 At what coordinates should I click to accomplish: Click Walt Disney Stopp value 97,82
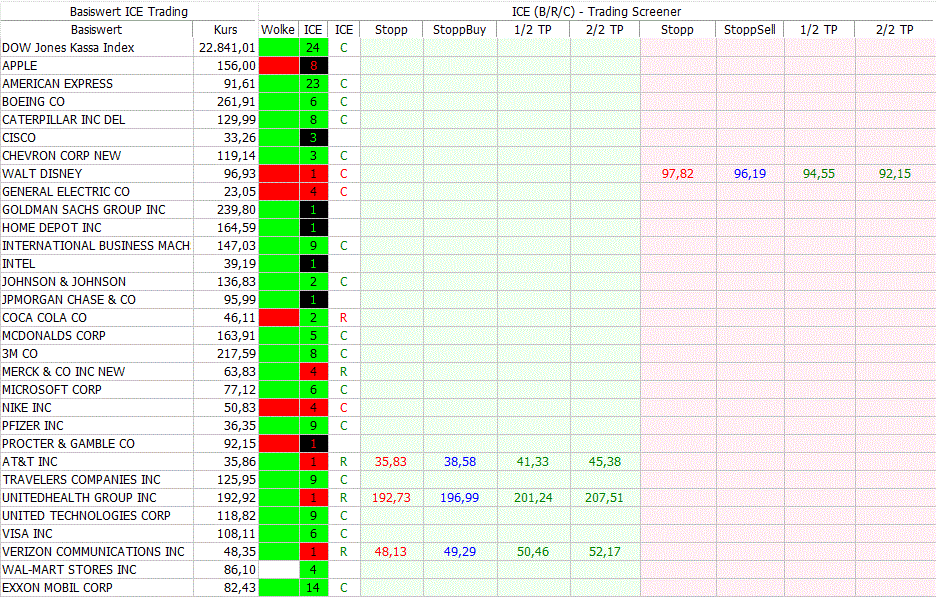(x=677, y=174)
